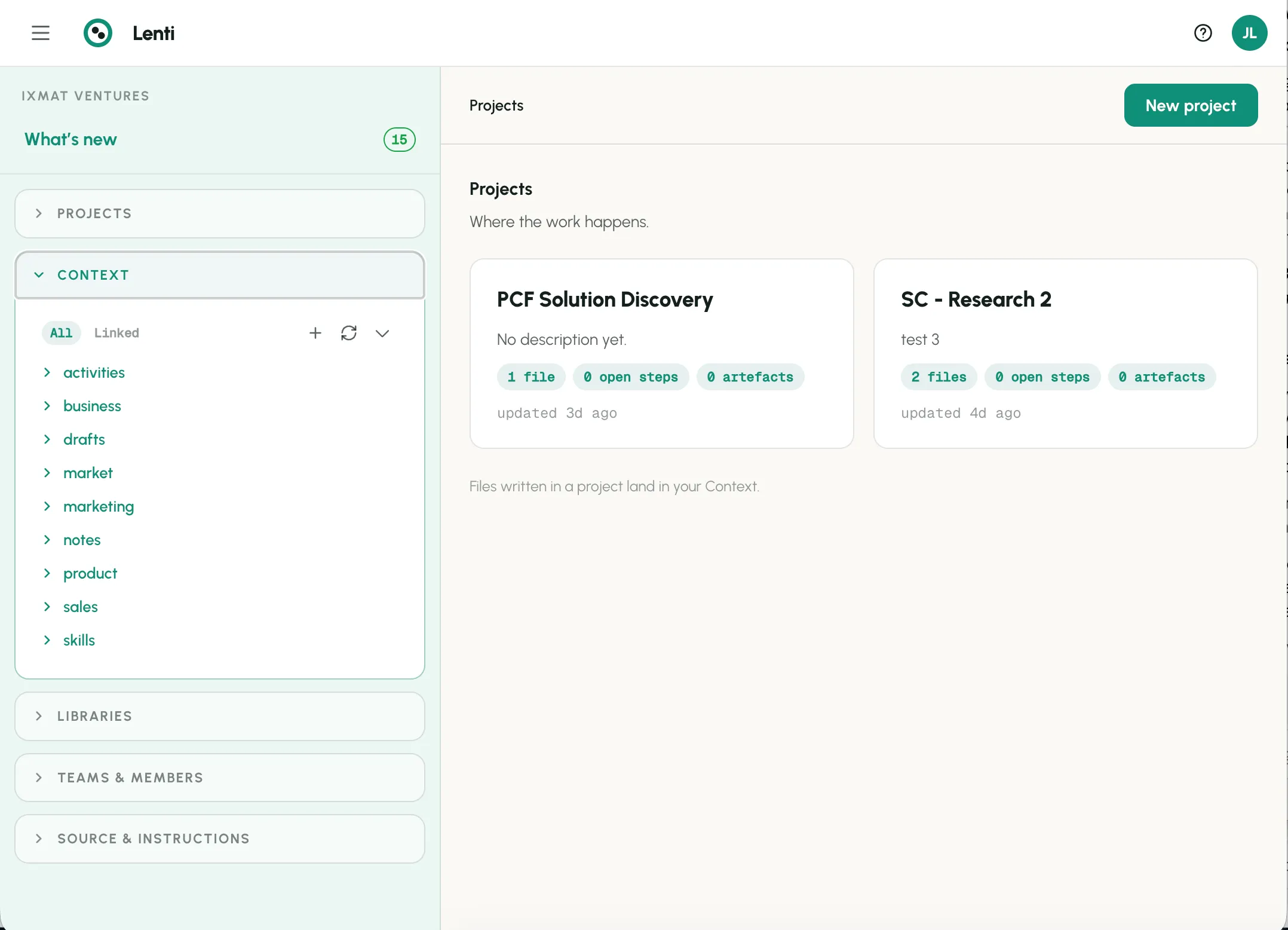Click the 'test 3' description
The width and height of the screenshot is (1288, 930).
[x=920, y=339]
